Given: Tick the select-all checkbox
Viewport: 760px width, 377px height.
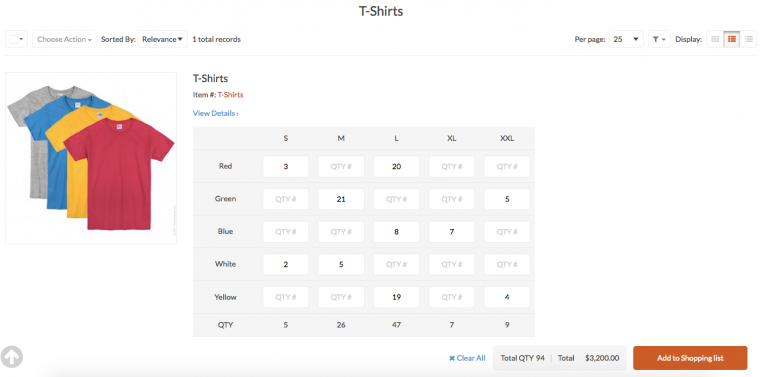Looking at the screenshot, I should pos(13,39).
